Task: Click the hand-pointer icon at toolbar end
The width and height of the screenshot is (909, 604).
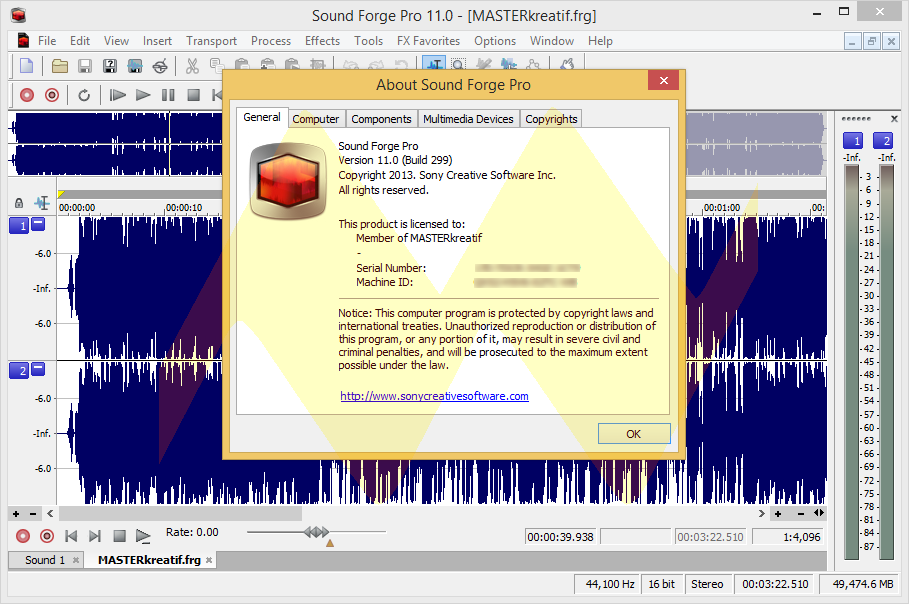Action: [x=567, y=64]
